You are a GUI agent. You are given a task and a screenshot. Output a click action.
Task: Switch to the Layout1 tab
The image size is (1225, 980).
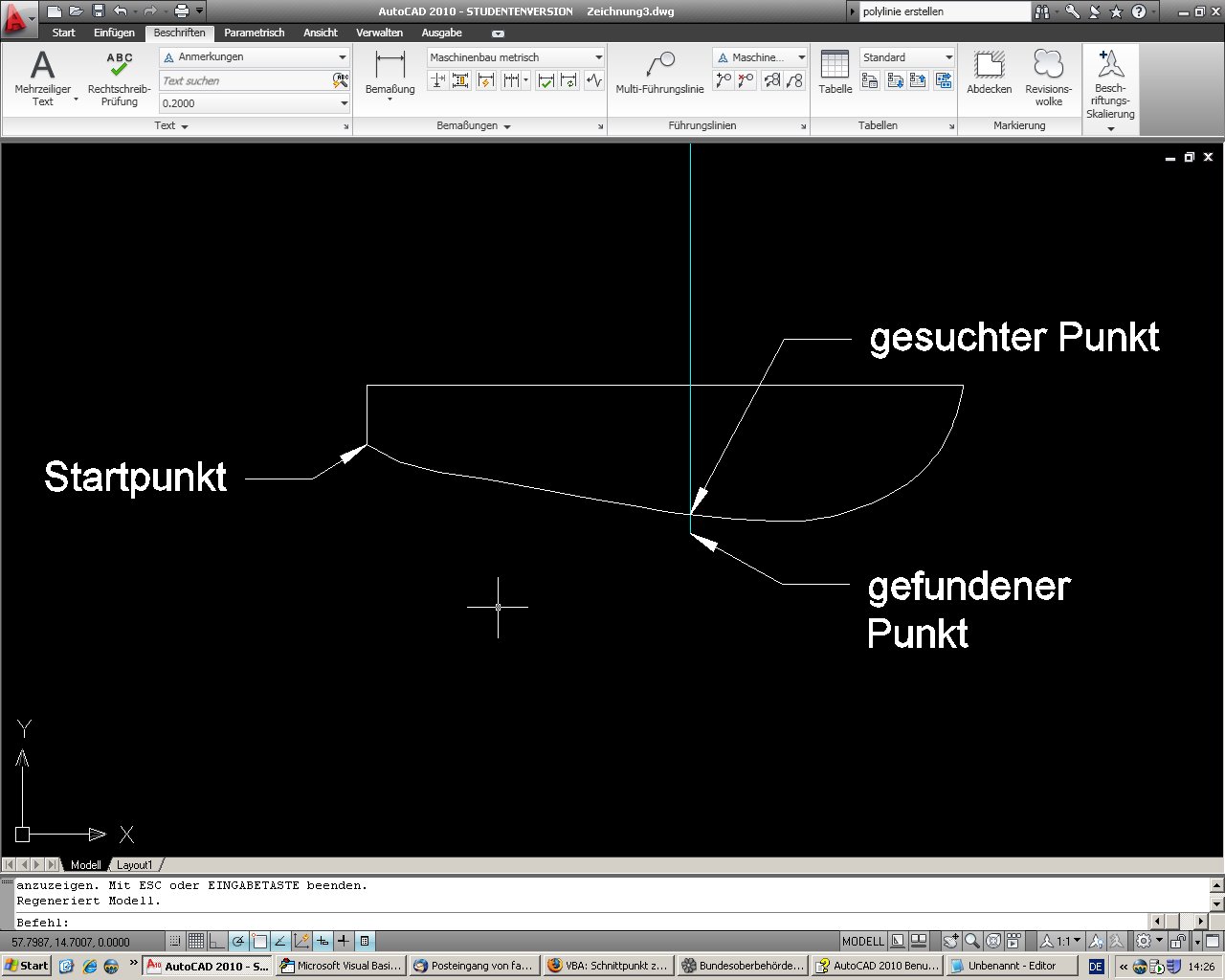134,865
